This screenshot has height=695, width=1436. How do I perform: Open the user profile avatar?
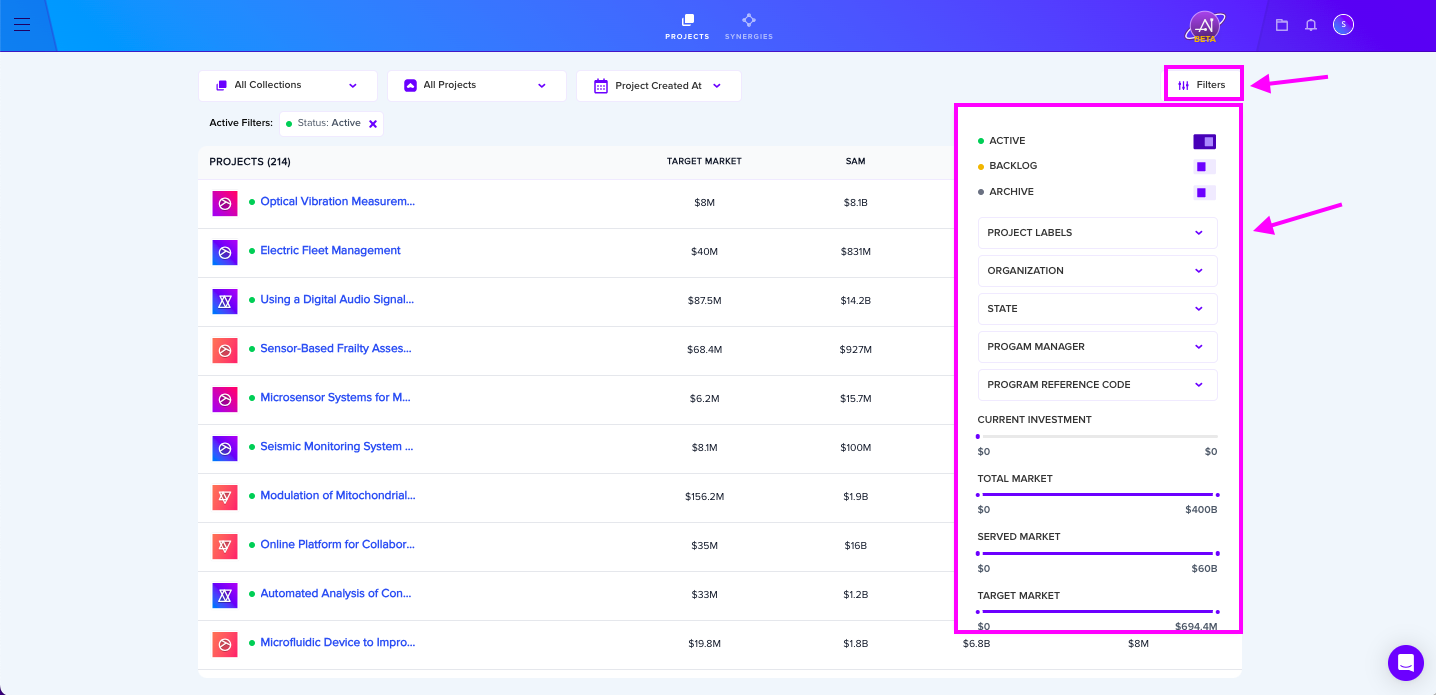1343,25
